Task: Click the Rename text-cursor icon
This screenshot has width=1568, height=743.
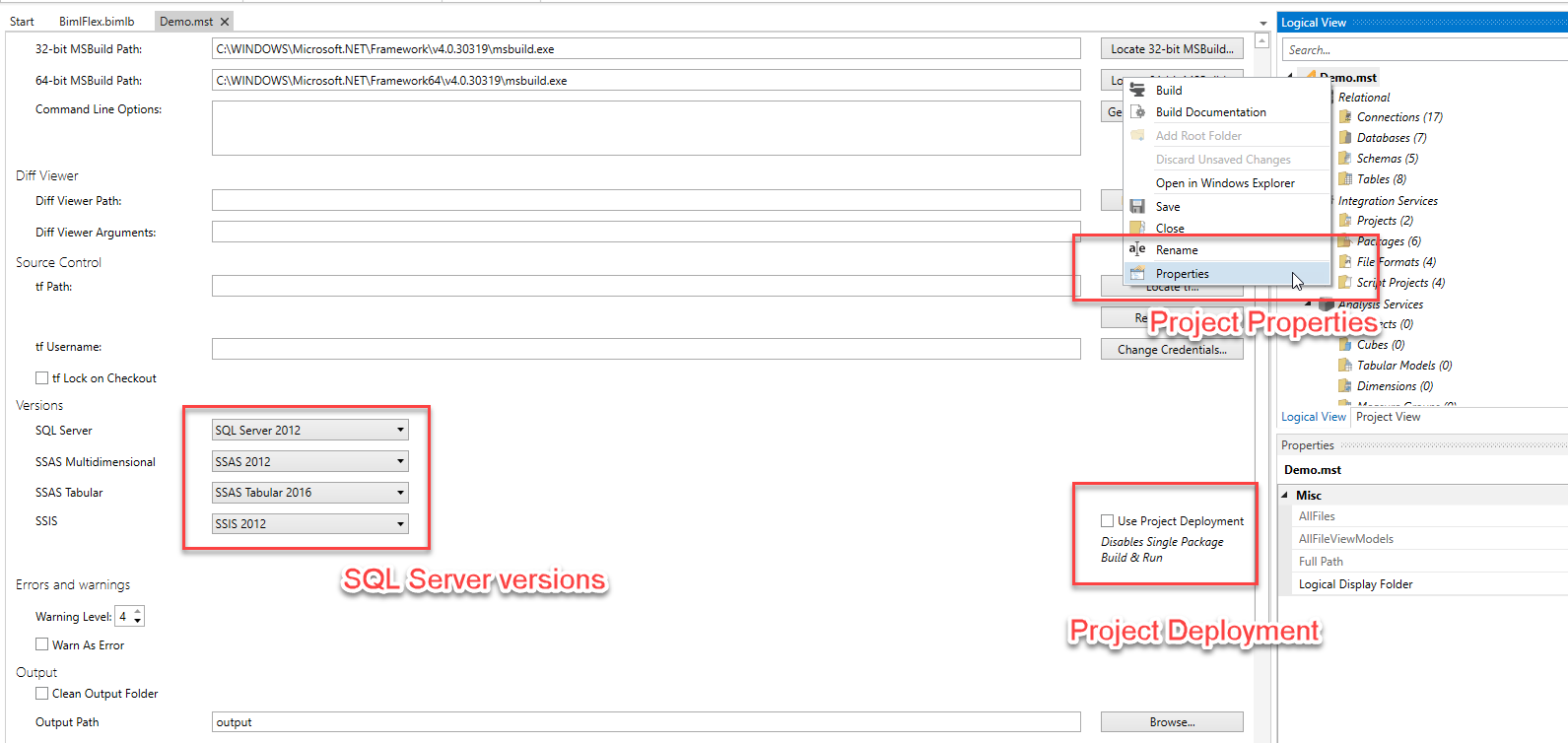Action: click(1137, 249)
